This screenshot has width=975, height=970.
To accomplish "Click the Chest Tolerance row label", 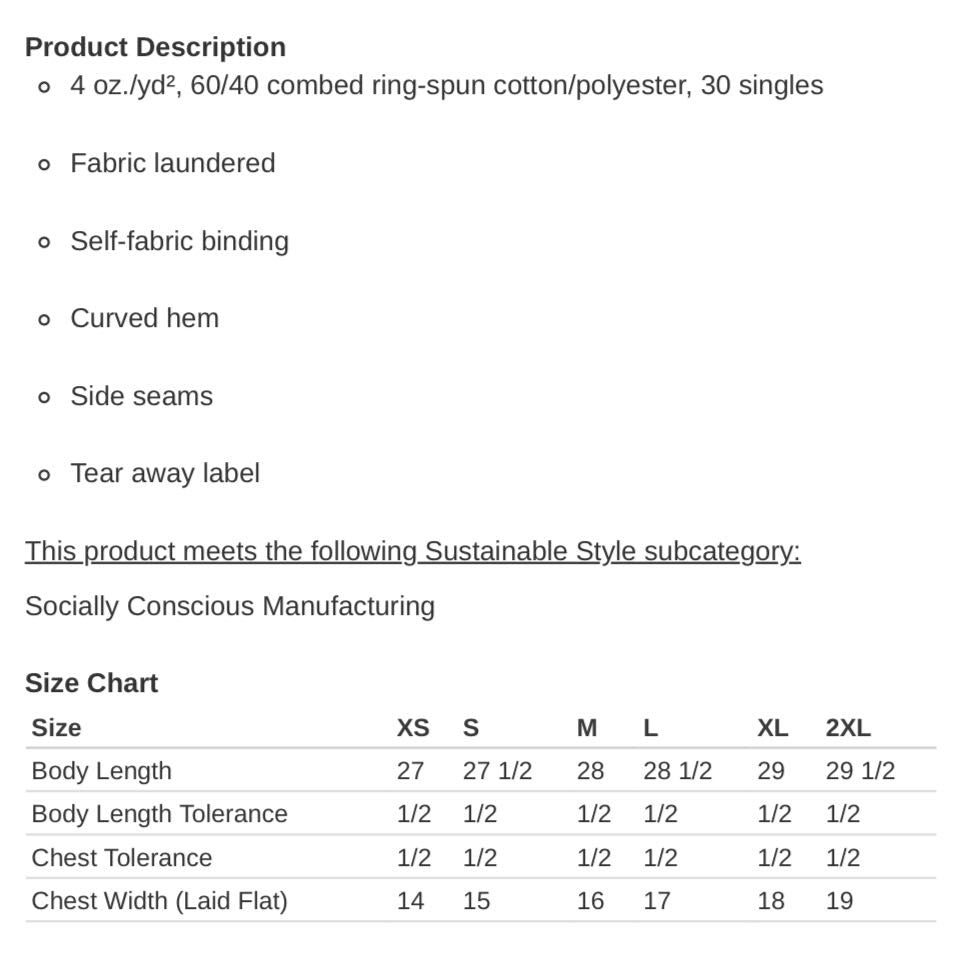I will click(121, 858).
